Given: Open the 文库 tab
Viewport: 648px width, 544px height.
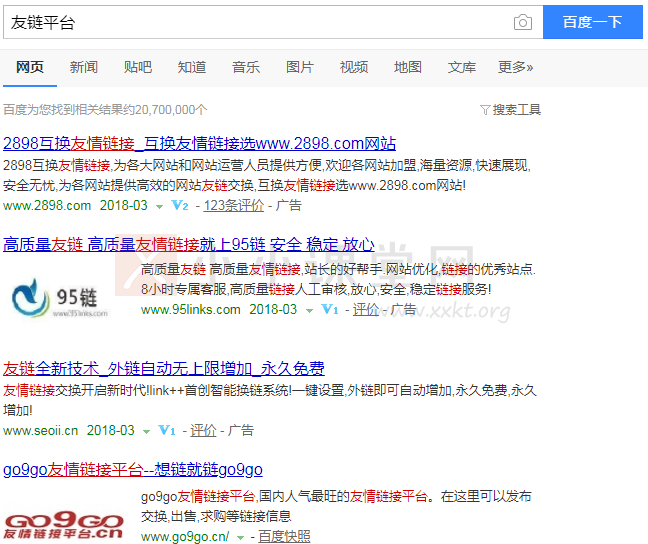Looking at the screenshot, I should pyautogui.click(x=462, y=67).
